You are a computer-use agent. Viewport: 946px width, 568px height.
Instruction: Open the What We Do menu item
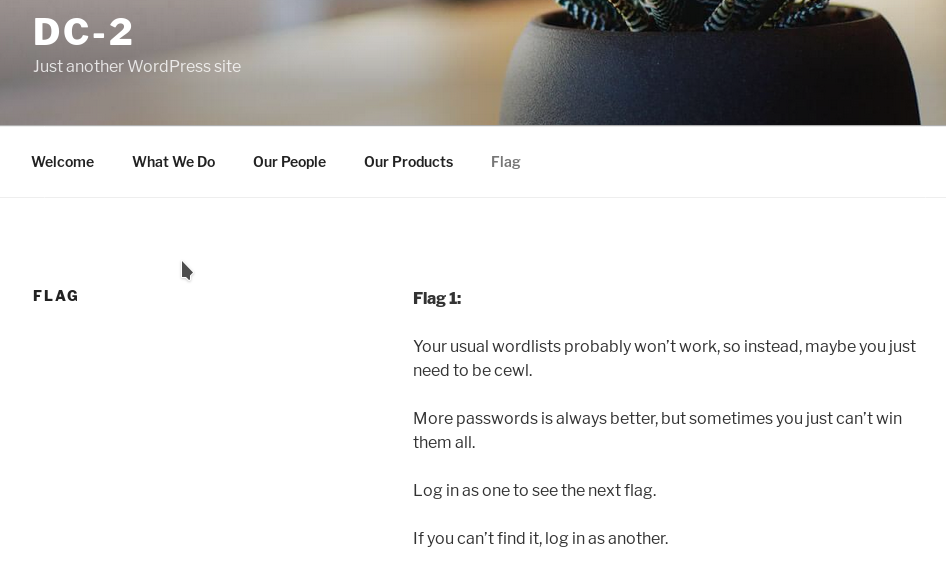click(x=174, y=162)
